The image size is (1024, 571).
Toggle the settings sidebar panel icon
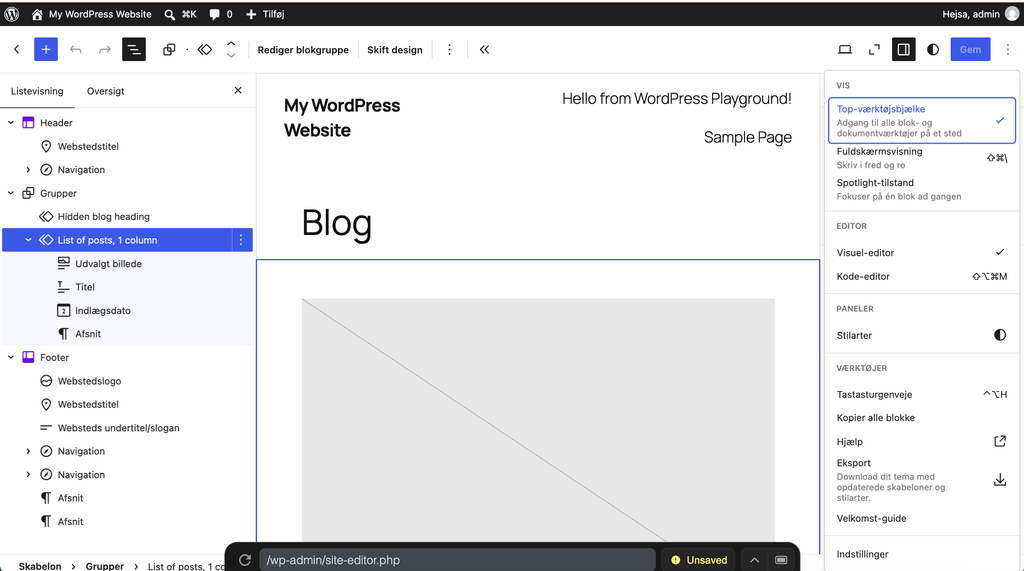[904, 50]
